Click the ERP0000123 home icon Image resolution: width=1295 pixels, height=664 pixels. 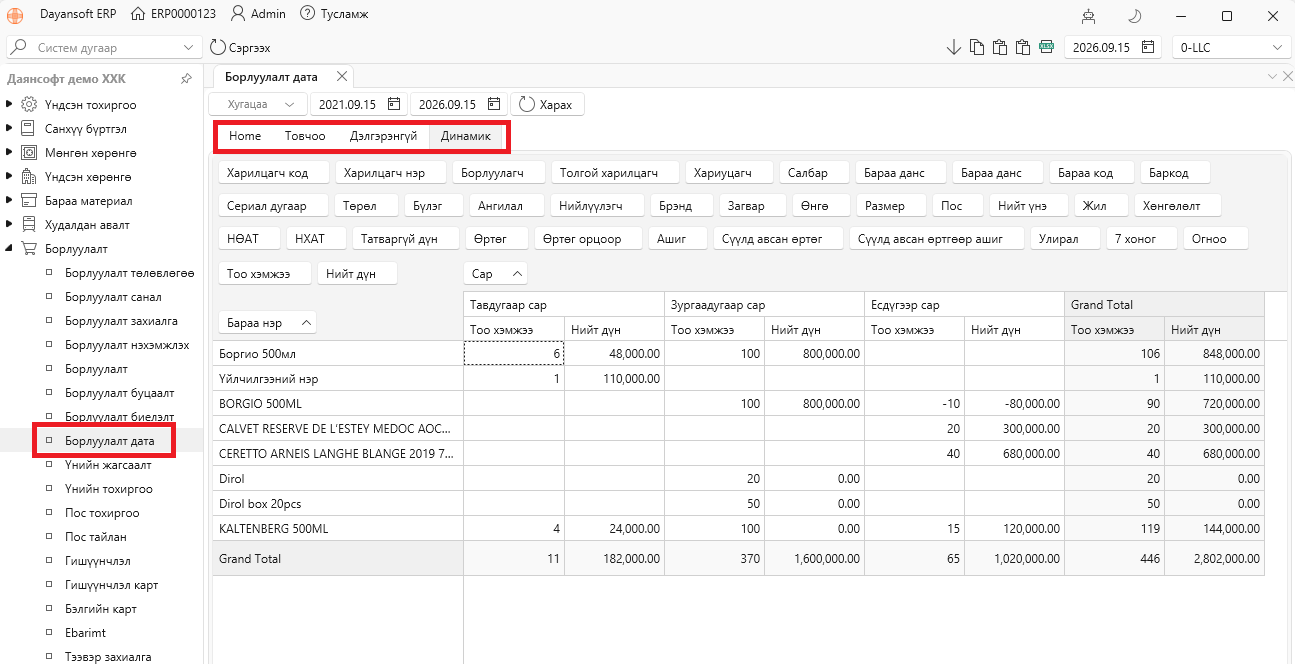(x=139, y=14)
